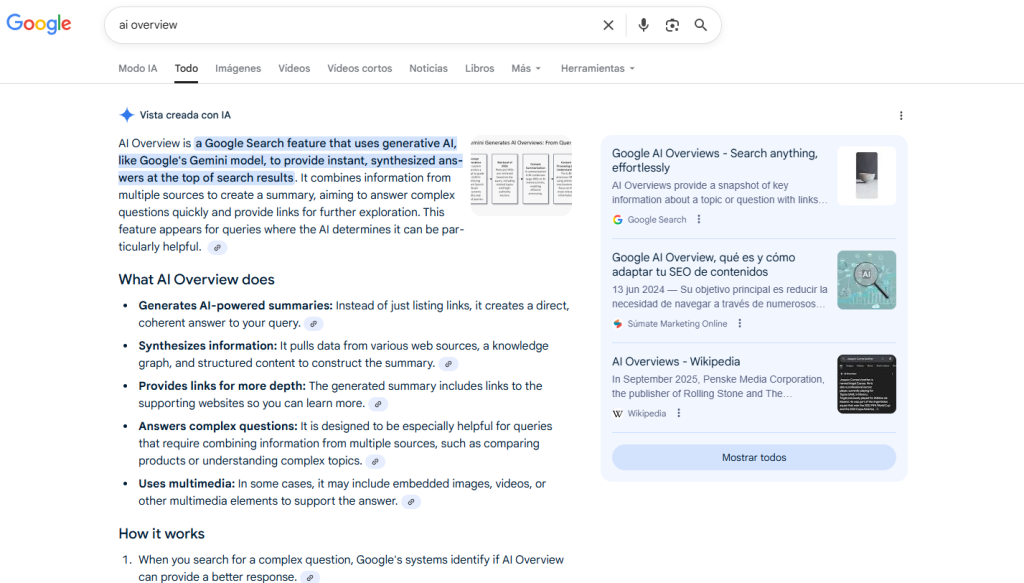Open three-dot menu beside Wikipedia source

[678, 413]
